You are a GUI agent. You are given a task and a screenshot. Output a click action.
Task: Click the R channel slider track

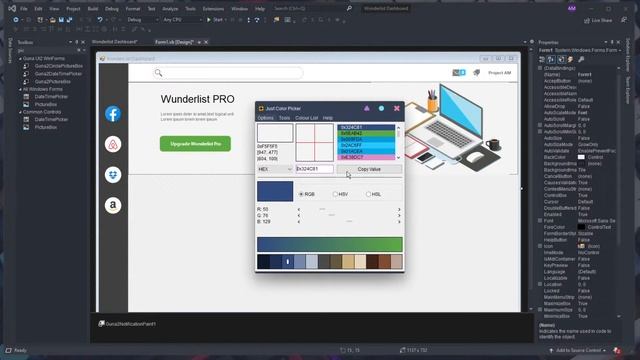pyautogui.click(x=349, y=209)
